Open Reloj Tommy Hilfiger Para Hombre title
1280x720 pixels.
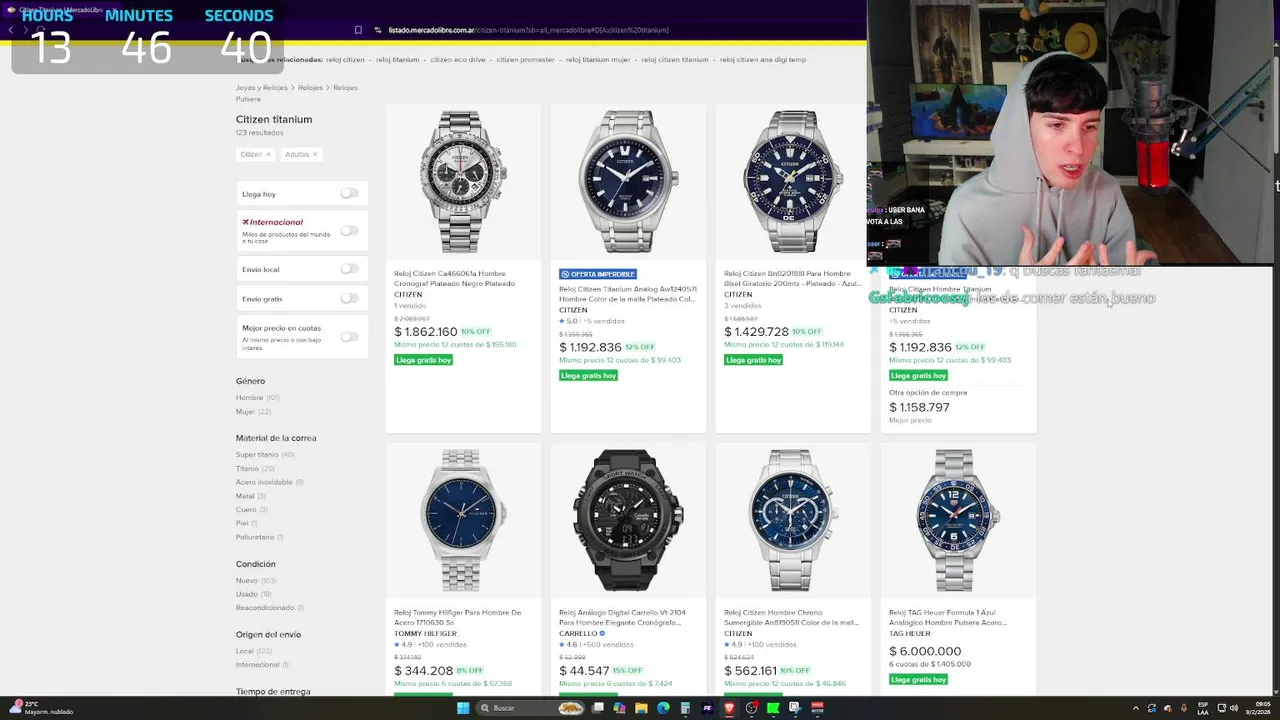tap(458, 617)
